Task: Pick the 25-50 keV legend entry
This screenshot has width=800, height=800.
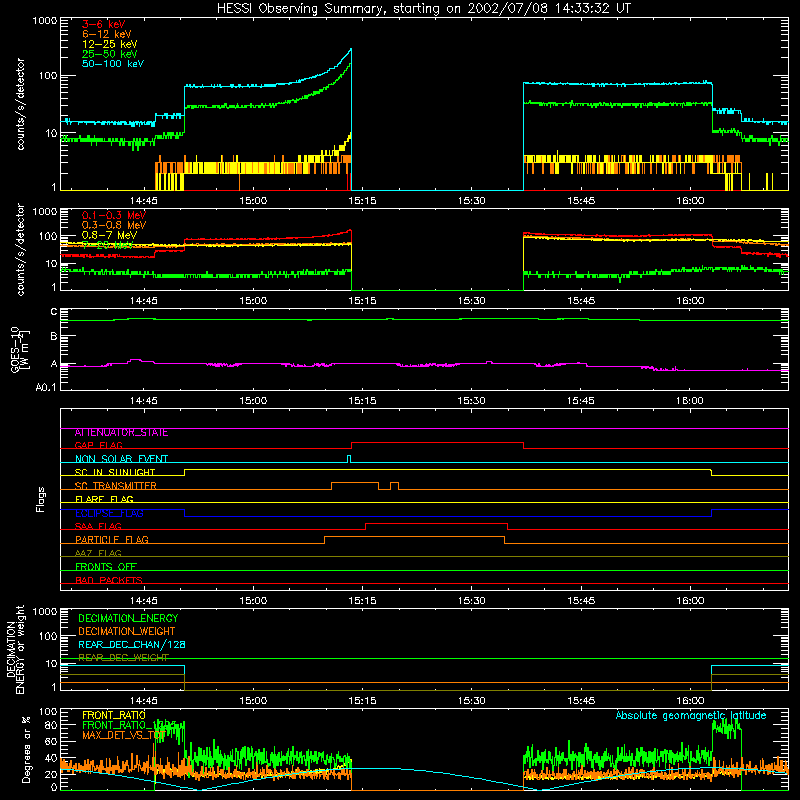Action: click(x=110, y=54)
